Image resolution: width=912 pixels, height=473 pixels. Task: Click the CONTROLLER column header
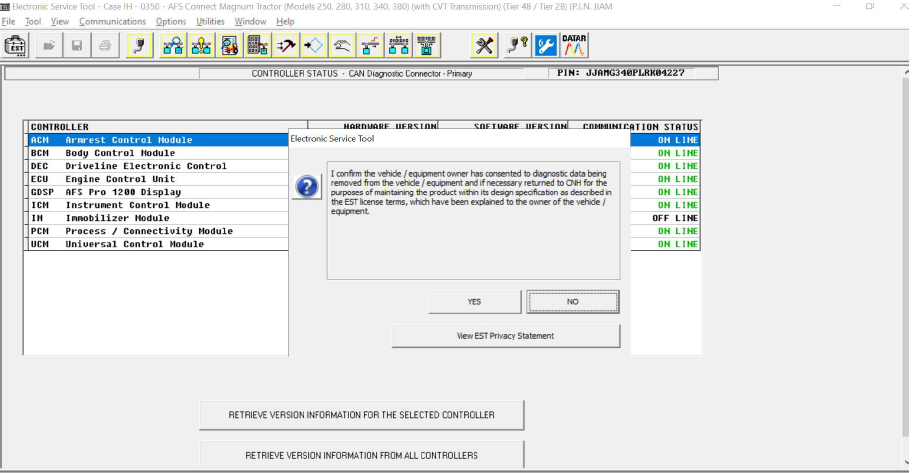click(x=168, y=127)
